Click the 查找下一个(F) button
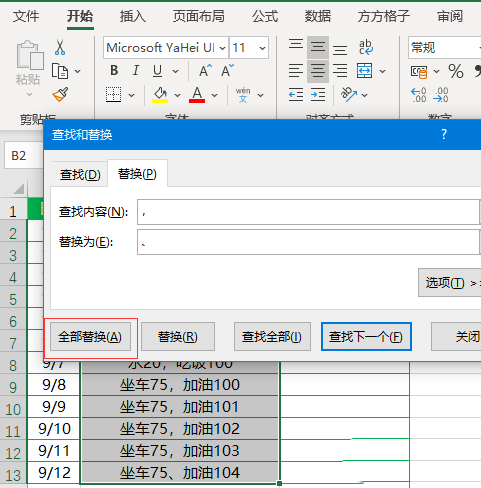Screen dimensions: 481x488 click(x=366, y=337)
